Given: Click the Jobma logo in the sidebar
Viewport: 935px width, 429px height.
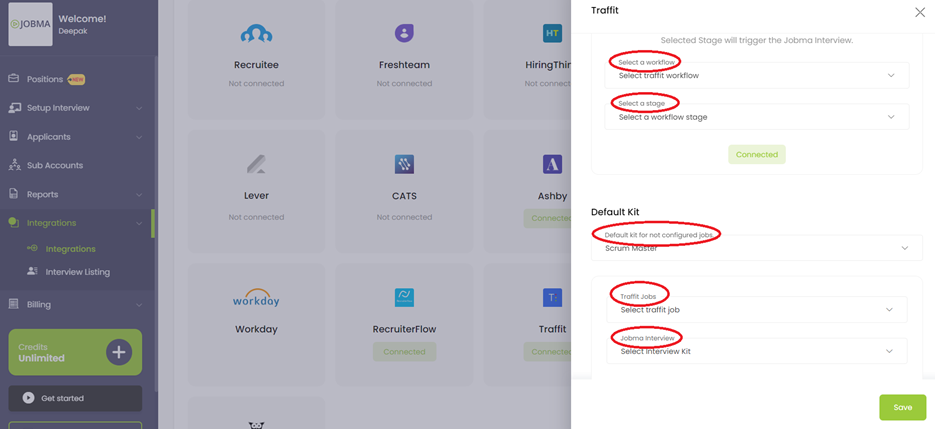Looking at the screenshot, I should 30,24.
